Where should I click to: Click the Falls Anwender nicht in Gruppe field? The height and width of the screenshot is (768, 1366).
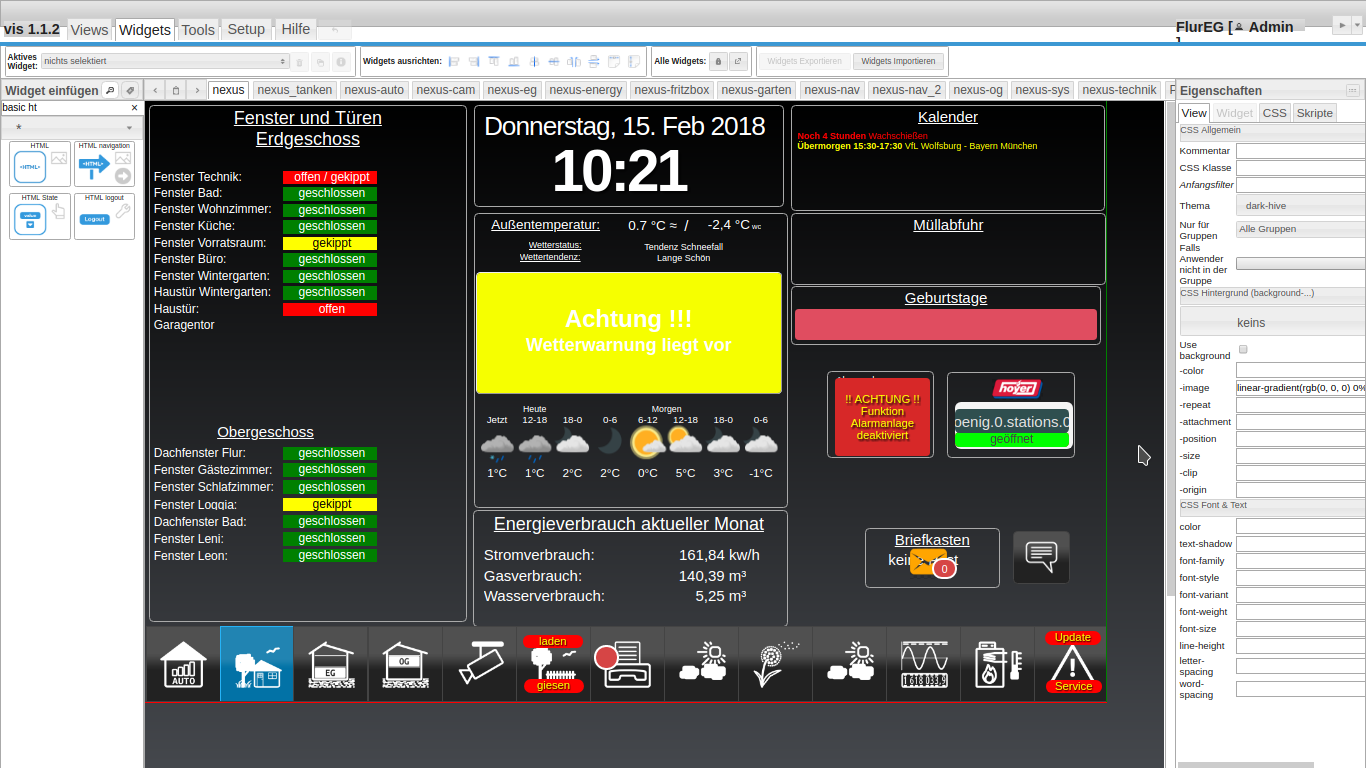[x=1301, y=264]
